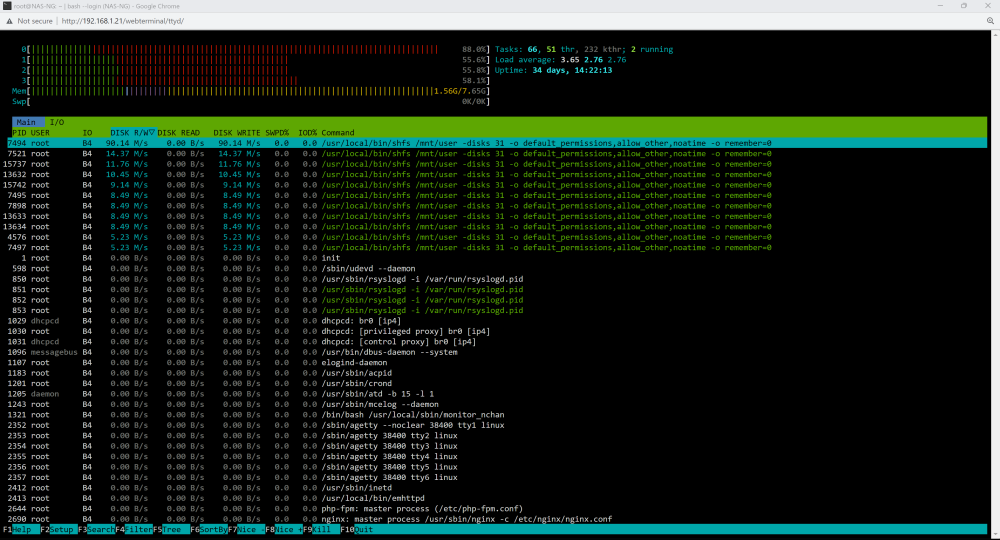Select the init process row

497,258
